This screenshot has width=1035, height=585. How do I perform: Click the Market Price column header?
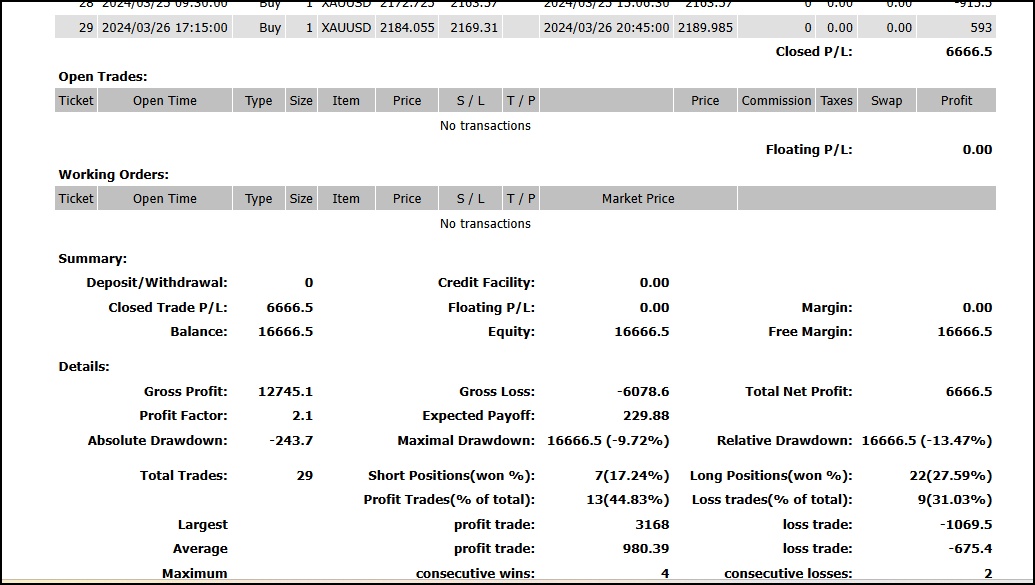click(638, 199)
